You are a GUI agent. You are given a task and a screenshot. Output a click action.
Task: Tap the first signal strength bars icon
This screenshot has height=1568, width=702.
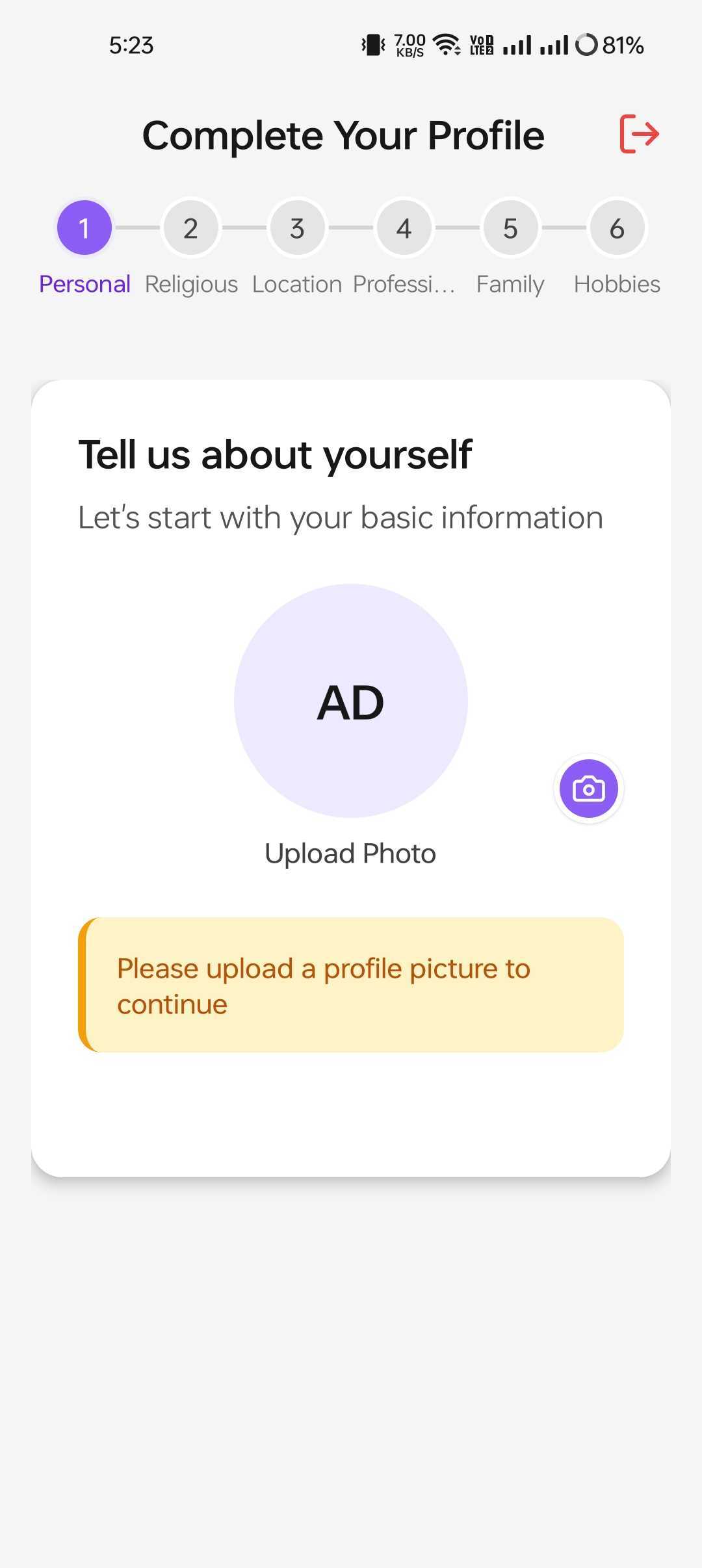click(x=517, y=45)
